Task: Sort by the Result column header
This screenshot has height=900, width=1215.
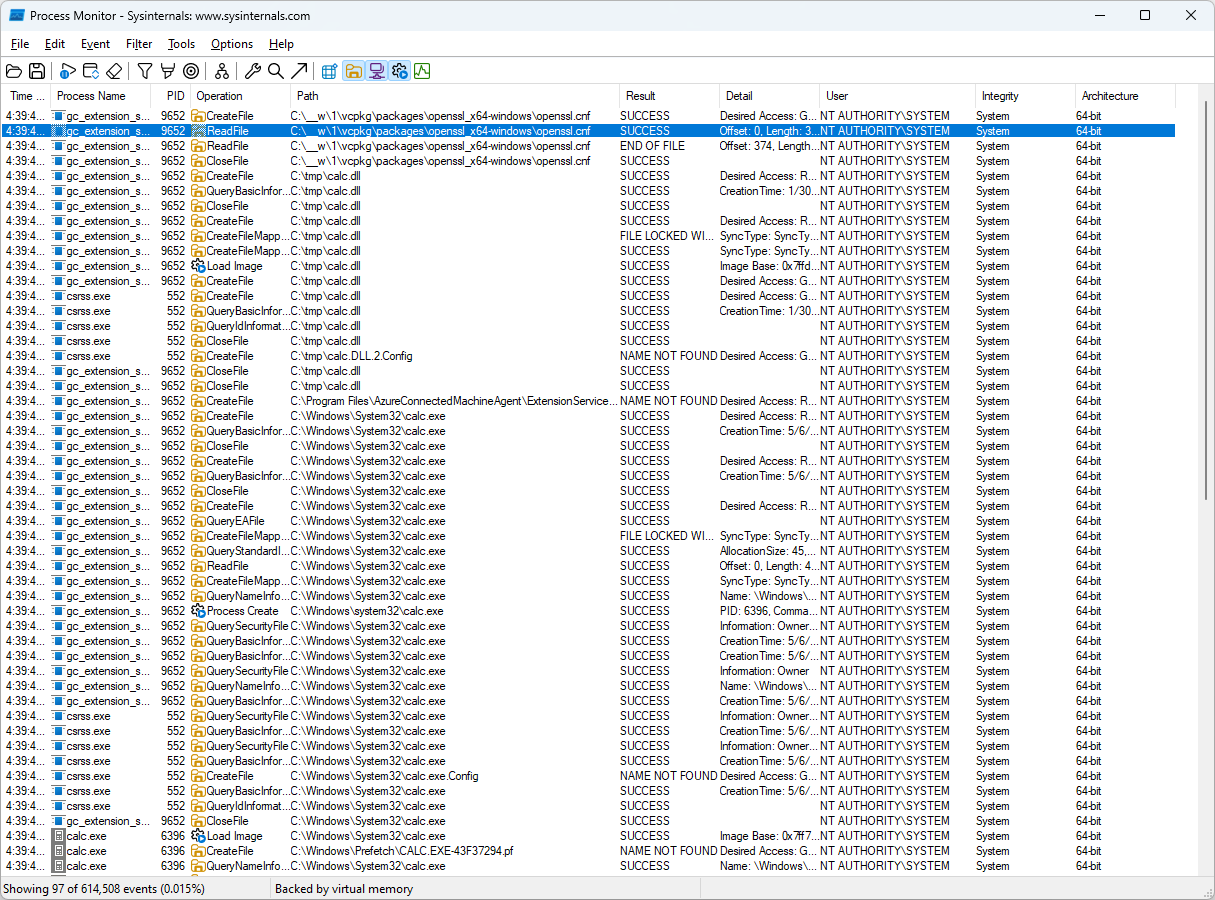Action: coord(641,96)
